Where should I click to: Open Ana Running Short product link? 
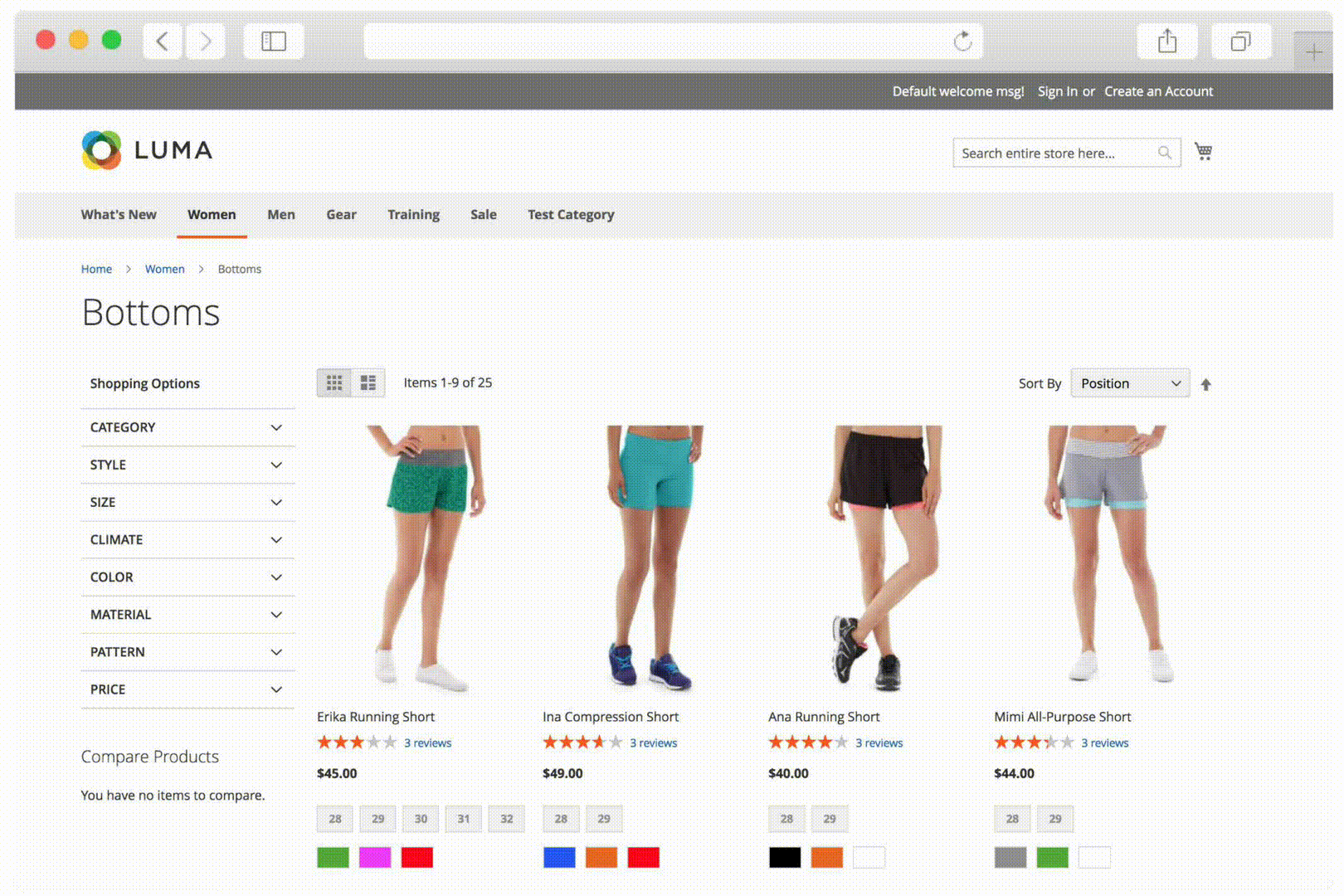(824, 717)
